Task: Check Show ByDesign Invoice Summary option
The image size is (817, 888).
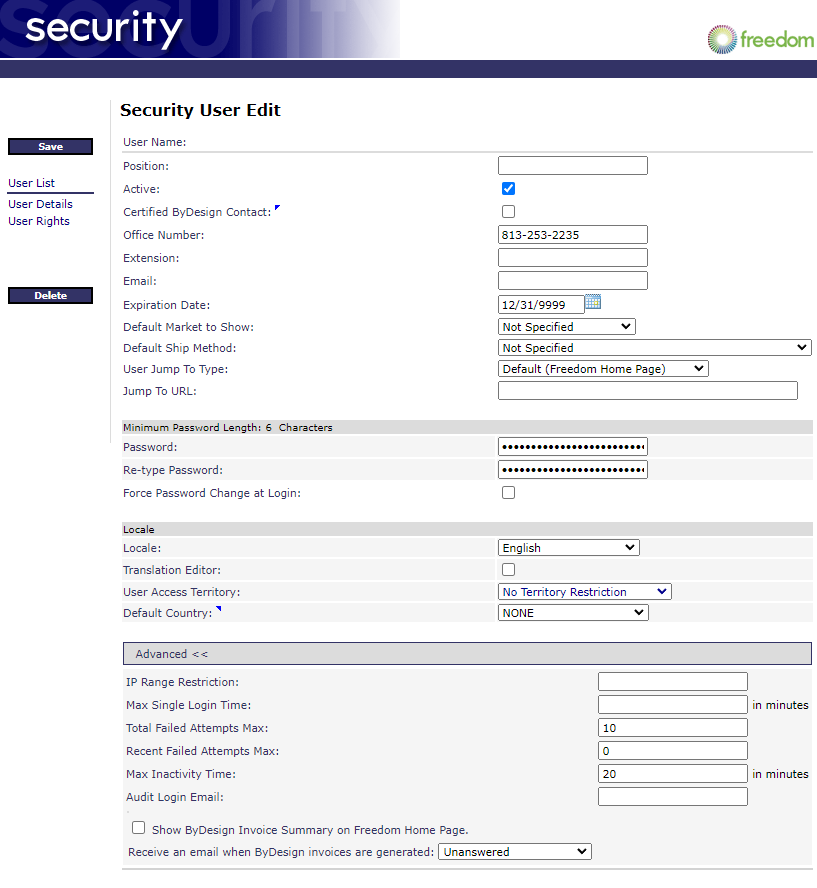Action: (139, 828)
